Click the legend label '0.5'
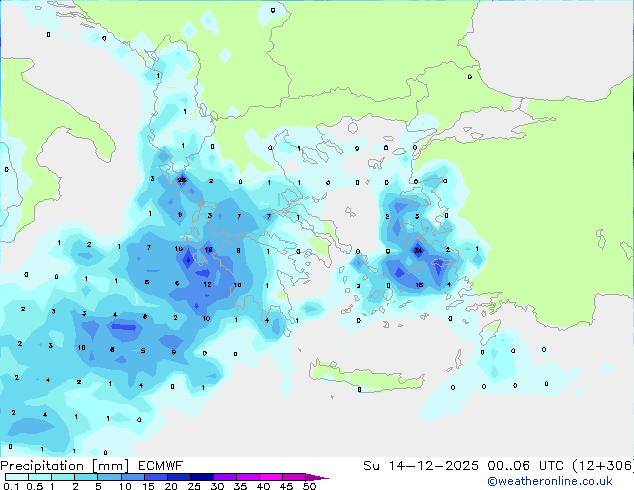 pyautogui.click(x=34, y=486)
